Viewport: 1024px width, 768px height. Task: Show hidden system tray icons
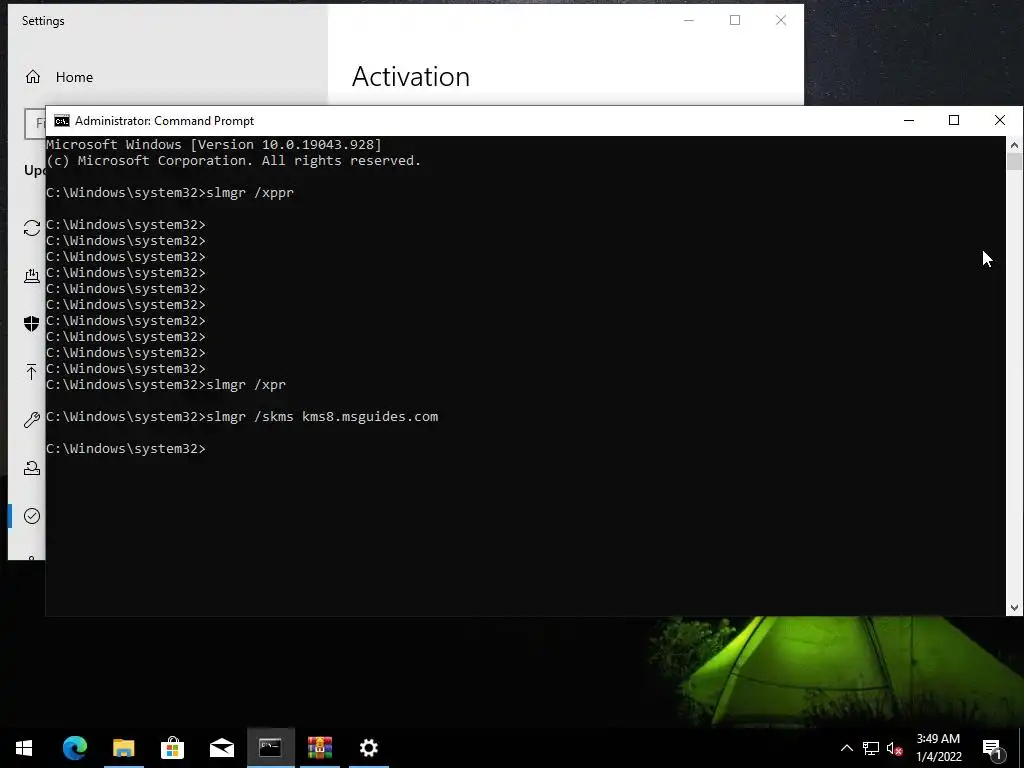[x=846, y=748]
